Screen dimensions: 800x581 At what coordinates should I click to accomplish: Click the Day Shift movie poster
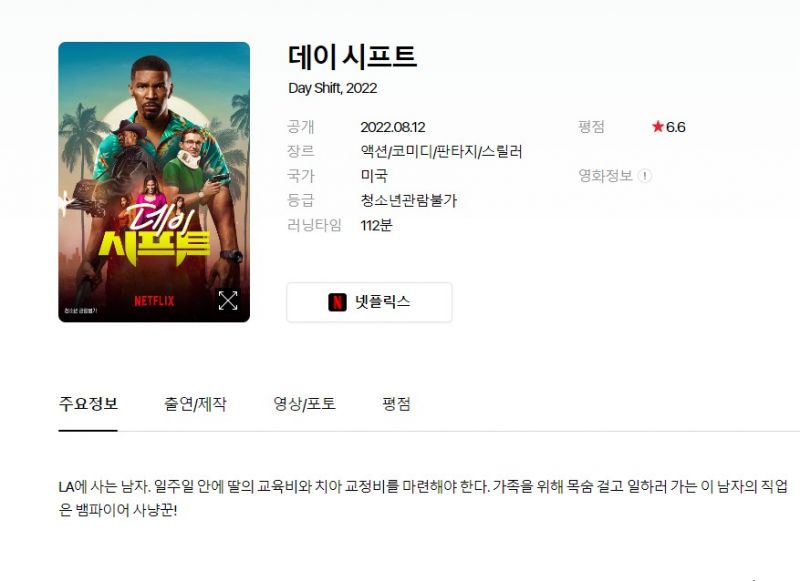(154, 182)
